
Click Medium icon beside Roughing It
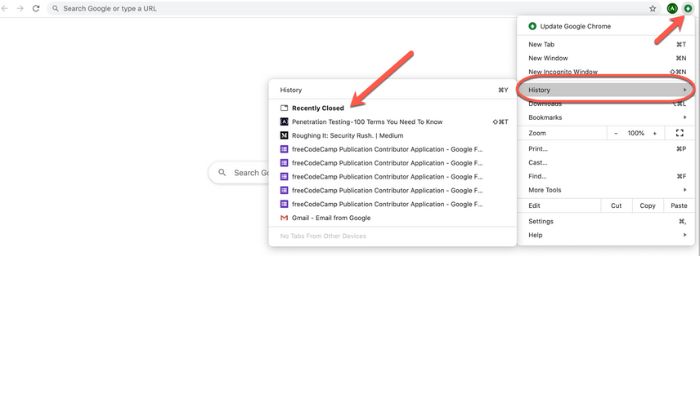284,135
